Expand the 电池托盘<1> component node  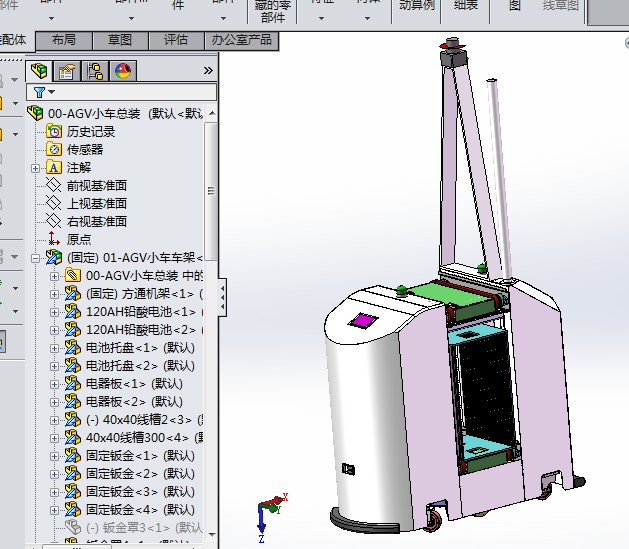(x=55, y=347)
